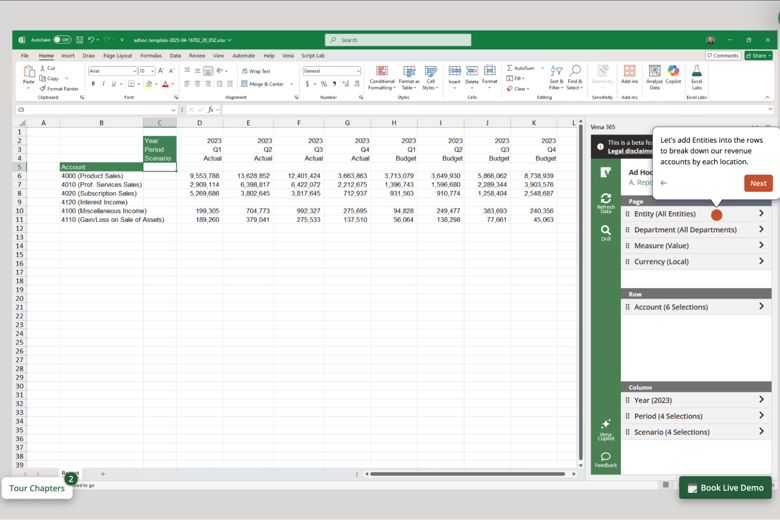Click the Vena logo icon in sidebar

[605, 172]
